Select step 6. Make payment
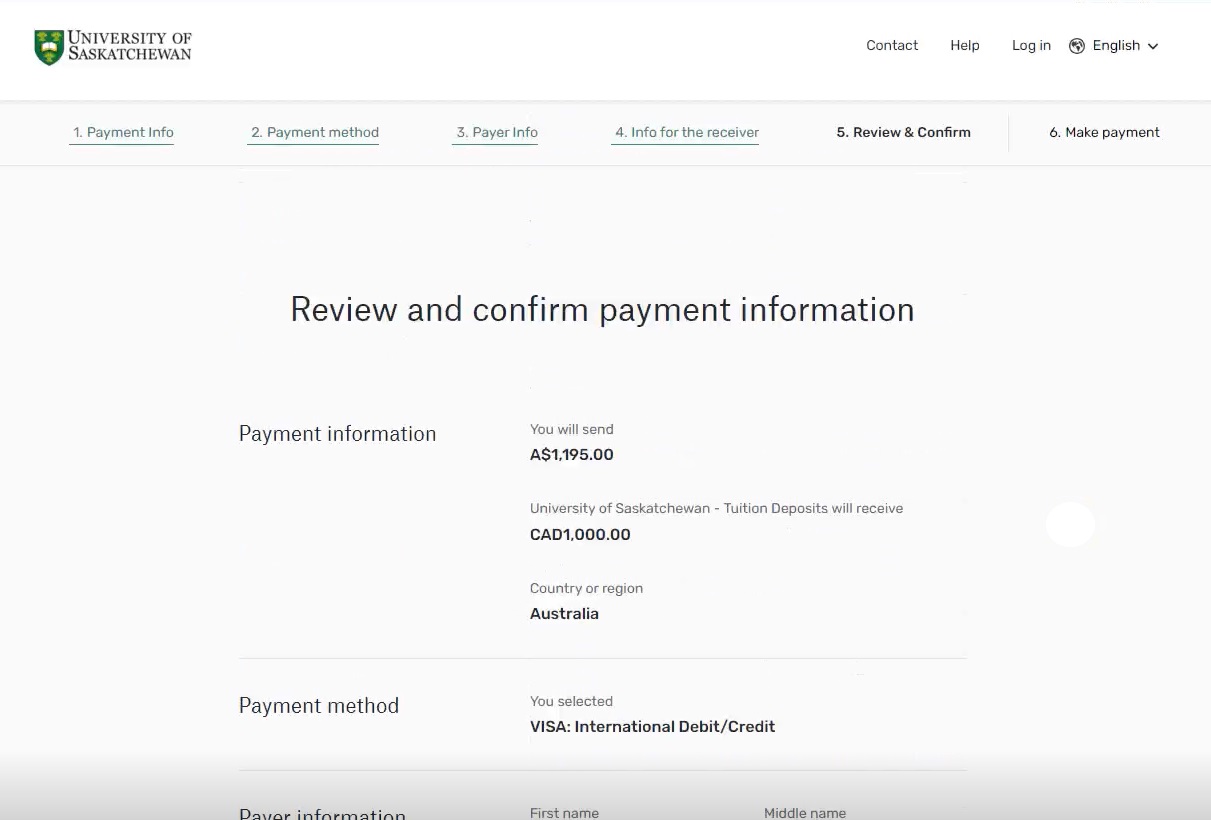The width and height of the screenshot is (1211, 820). [x=1104, y=132]
